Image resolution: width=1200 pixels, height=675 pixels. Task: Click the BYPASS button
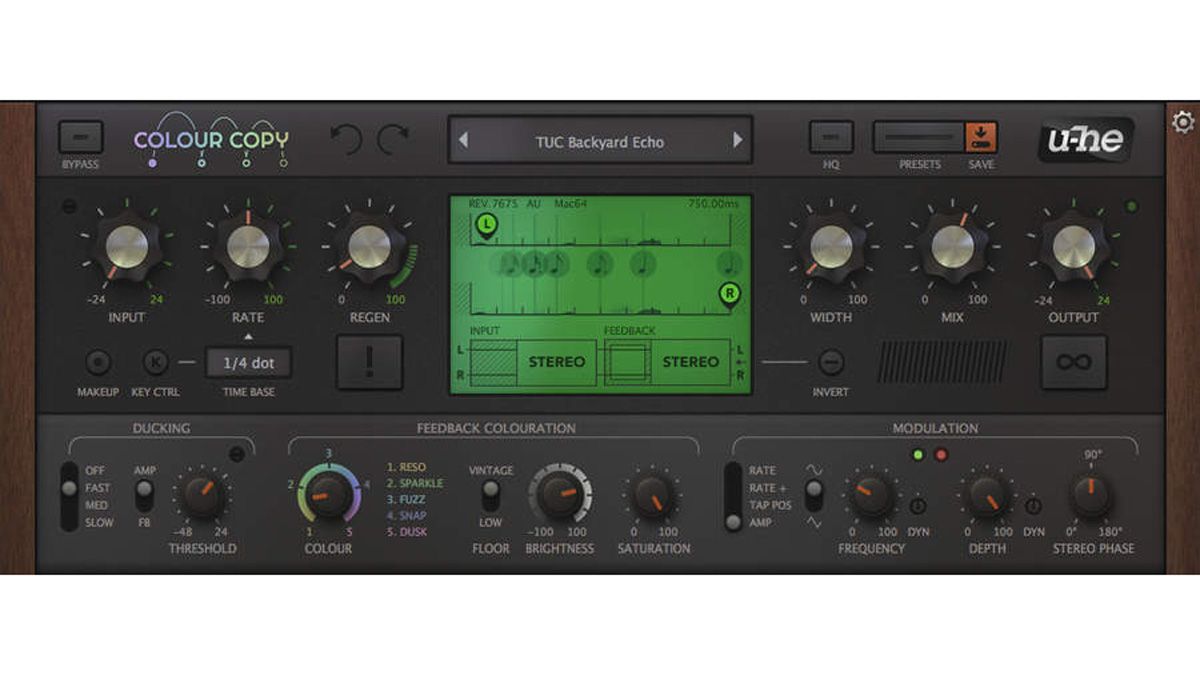coord(80,135)
